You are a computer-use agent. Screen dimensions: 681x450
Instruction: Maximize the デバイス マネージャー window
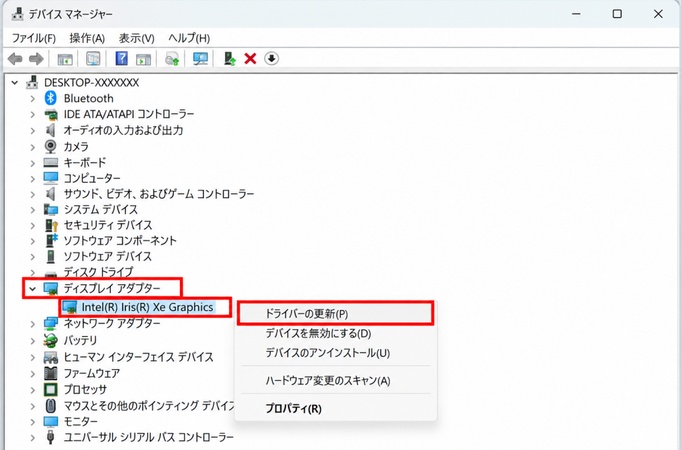point(617,14)
